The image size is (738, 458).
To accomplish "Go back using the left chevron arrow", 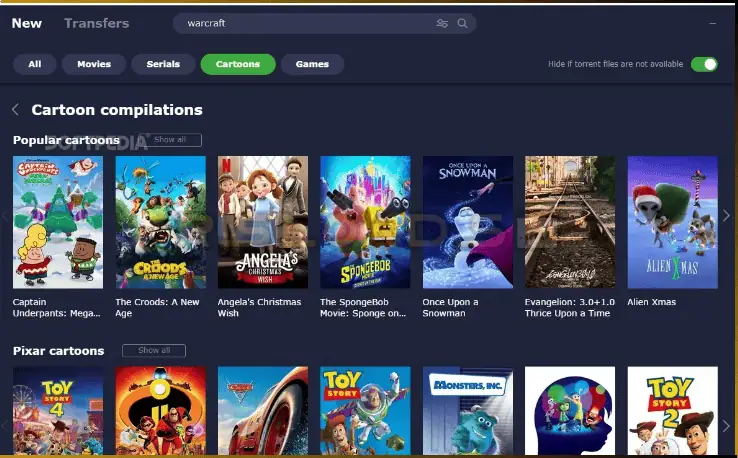I will 16,110.
